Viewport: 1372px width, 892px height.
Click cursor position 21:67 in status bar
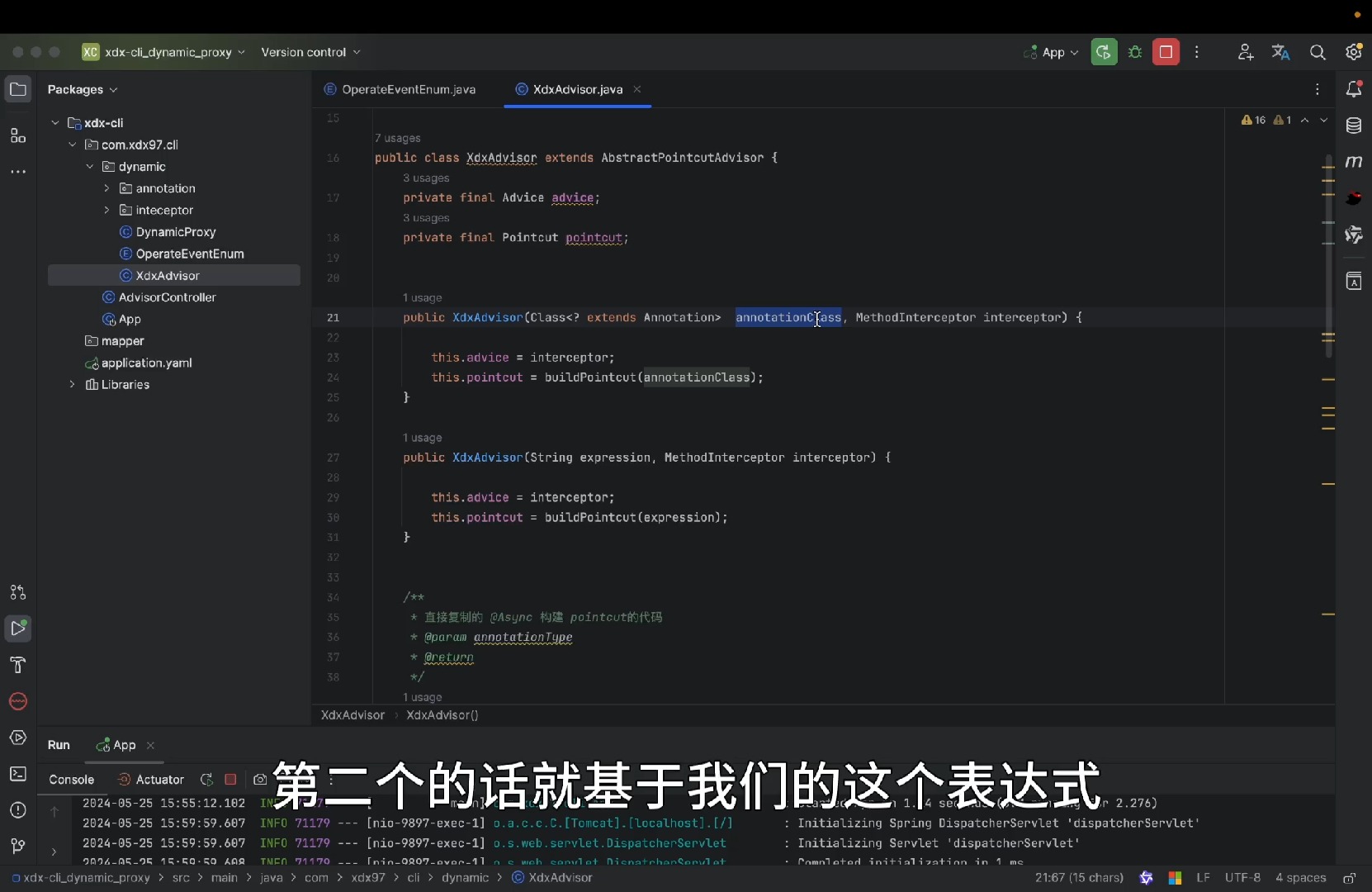point(1080,878)
